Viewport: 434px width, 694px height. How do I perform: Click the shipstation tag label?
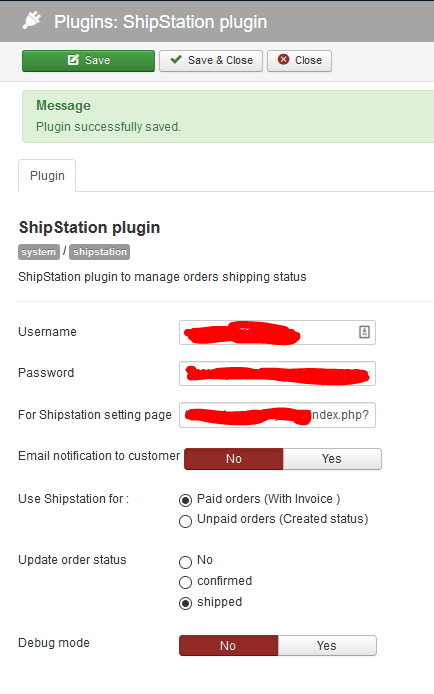pyautogui.click(x=100, y=252)
